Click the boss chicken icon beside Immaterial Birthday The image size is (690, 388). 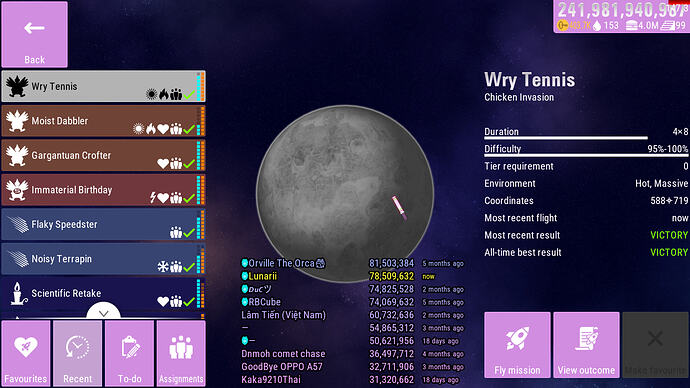click(x=17, y=190)
